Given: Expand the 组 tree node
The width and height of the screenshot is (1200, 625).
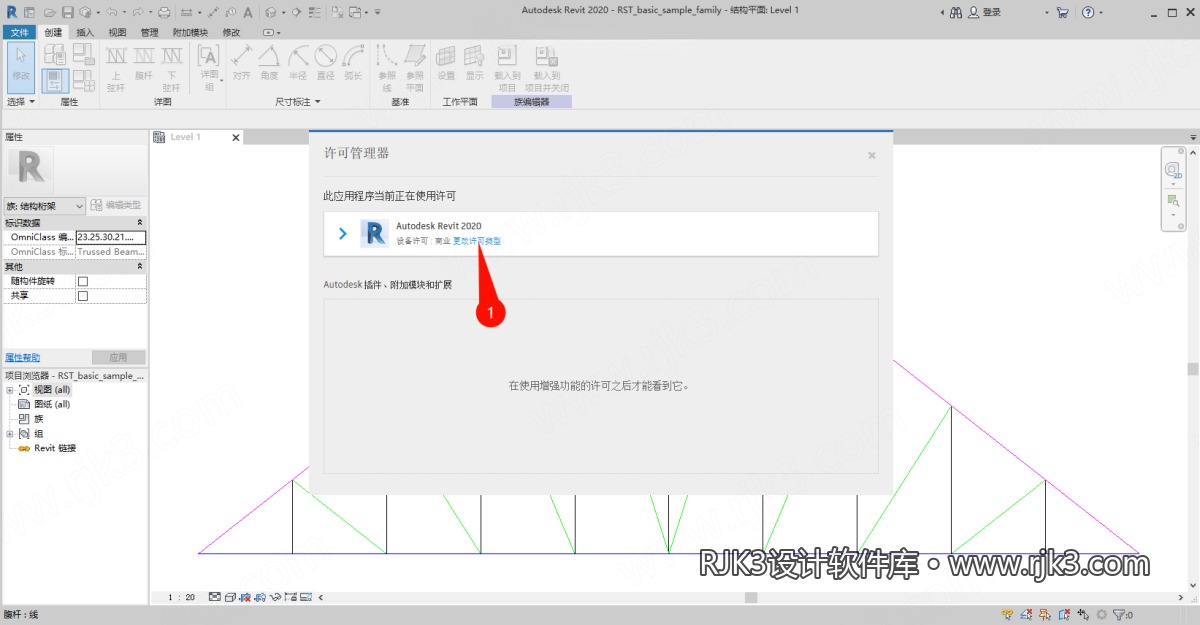Looking at the screenshot, I should 10,434.
